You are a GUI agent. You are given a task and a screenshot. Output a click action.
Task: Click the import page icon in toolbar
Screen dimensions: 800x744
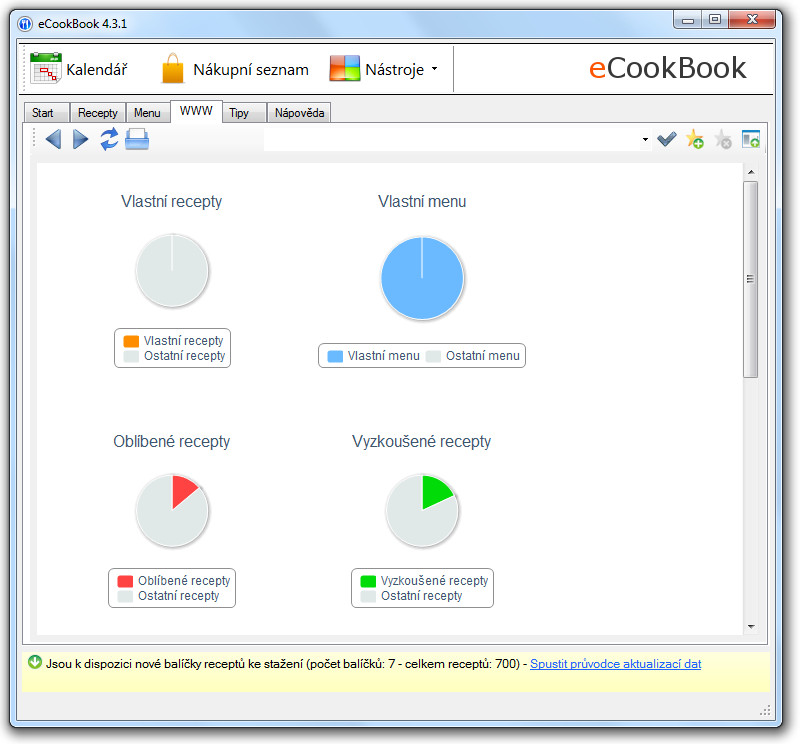tap(751, 139)
